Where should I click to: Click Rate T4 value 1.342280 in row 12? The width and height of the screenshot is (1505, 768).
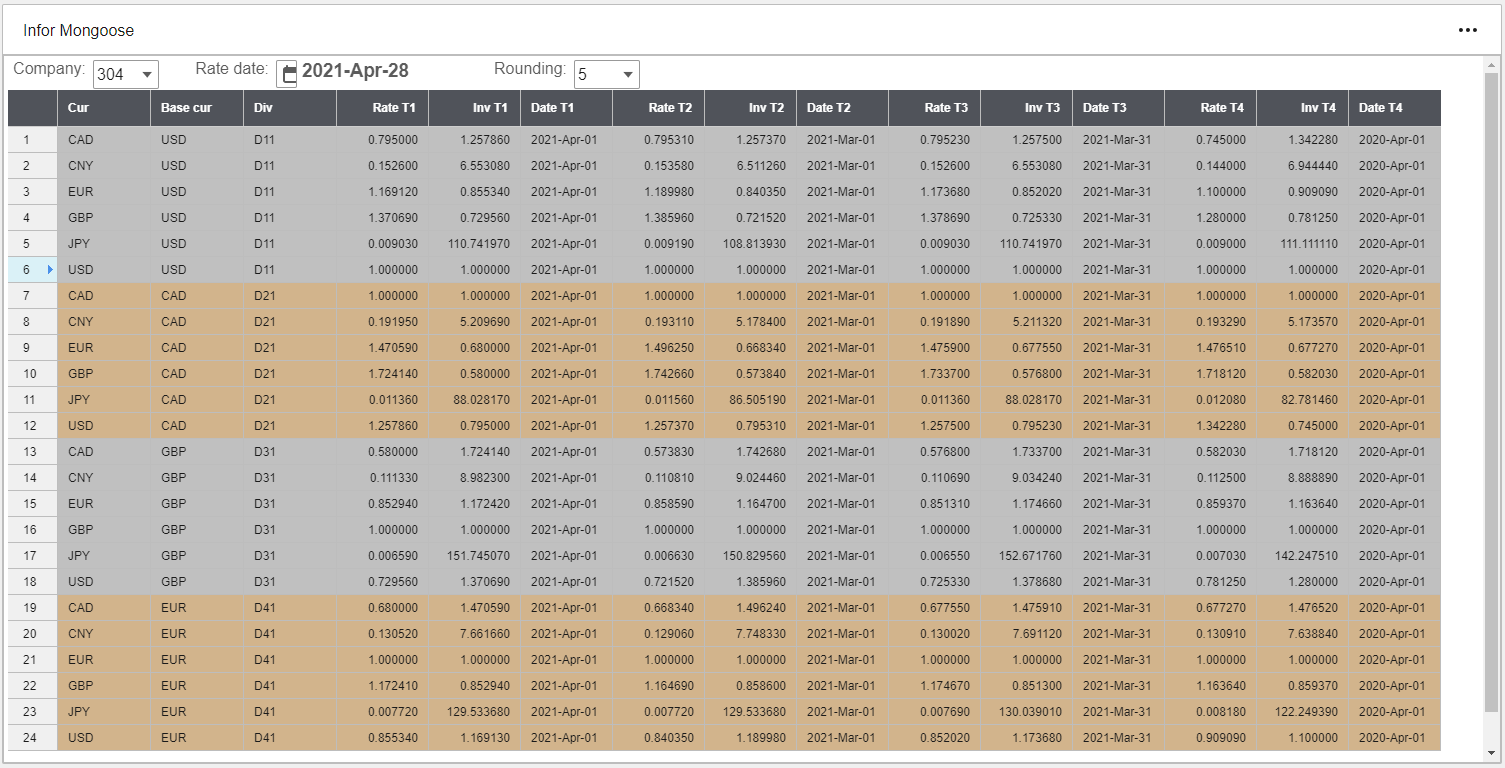coord(1211,425)
